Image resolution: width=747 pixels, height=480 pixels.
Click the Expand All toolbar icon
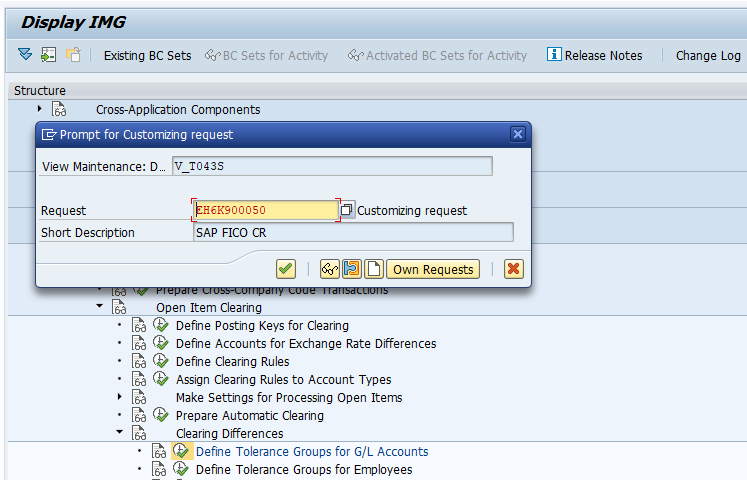click(25, 55)
